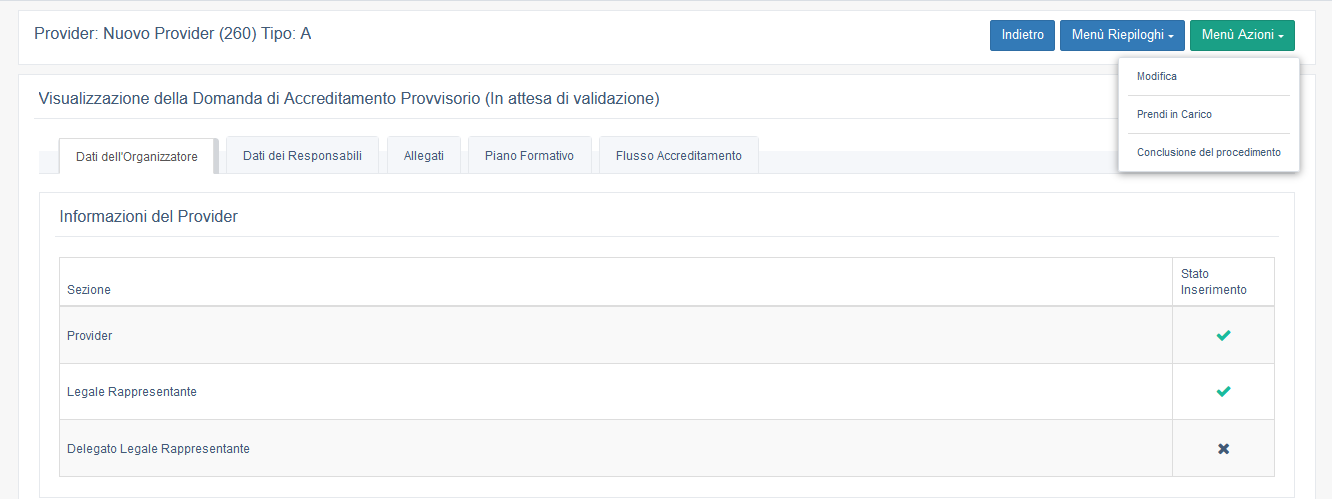Click the Stato Inserimento column header
The width and height of the screenshot is (1332, 499).
(1213, 282)
